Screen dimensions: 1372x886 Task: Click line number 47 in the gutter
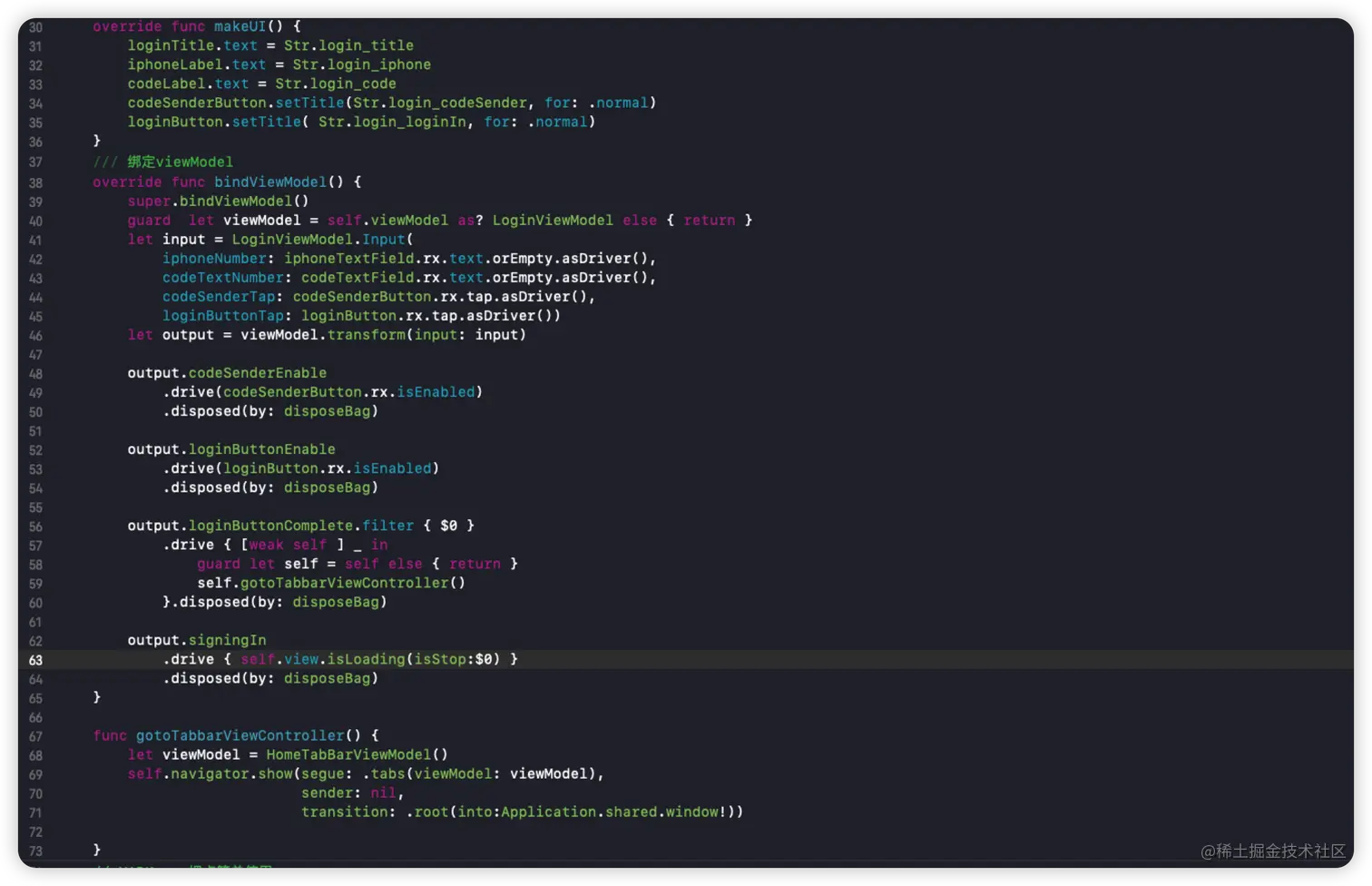(x=35, y=355)
